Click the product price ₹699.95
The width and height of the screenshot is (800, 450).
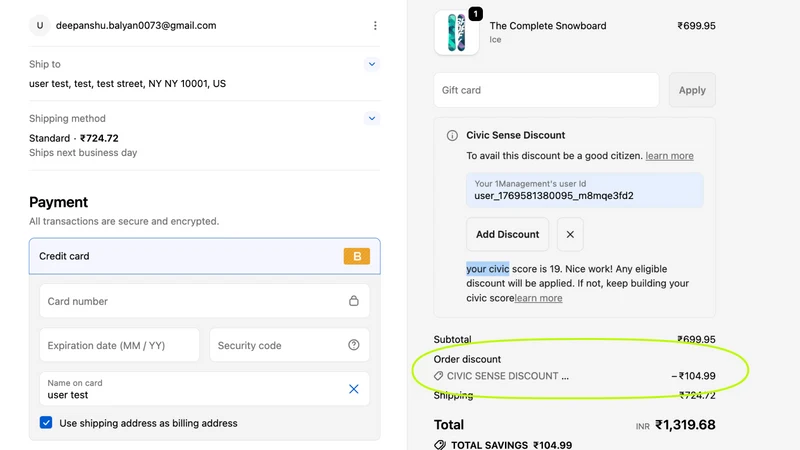tap(696, 26)
